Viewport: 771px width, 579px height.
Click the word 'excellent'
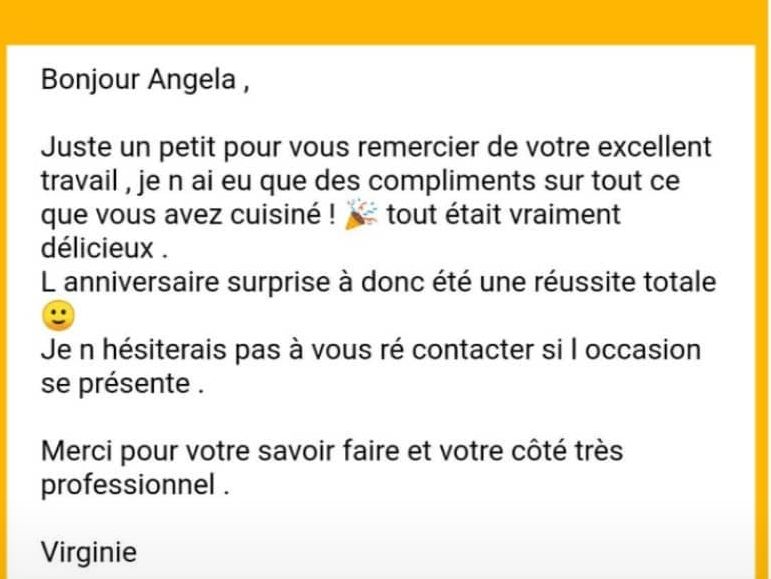[x=651, y=148]
